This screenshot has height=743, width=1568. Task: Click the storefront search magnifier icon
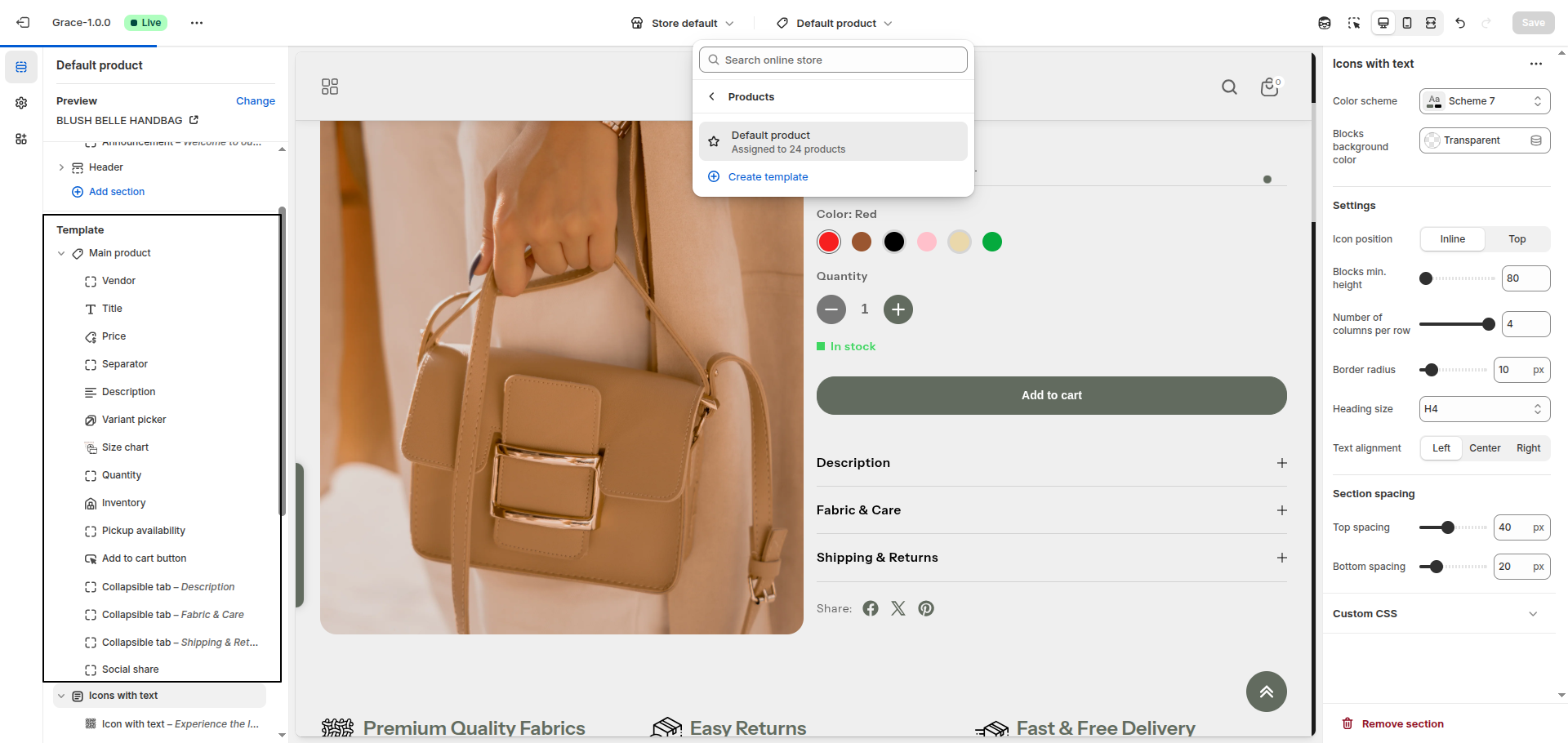[1229, 87]
